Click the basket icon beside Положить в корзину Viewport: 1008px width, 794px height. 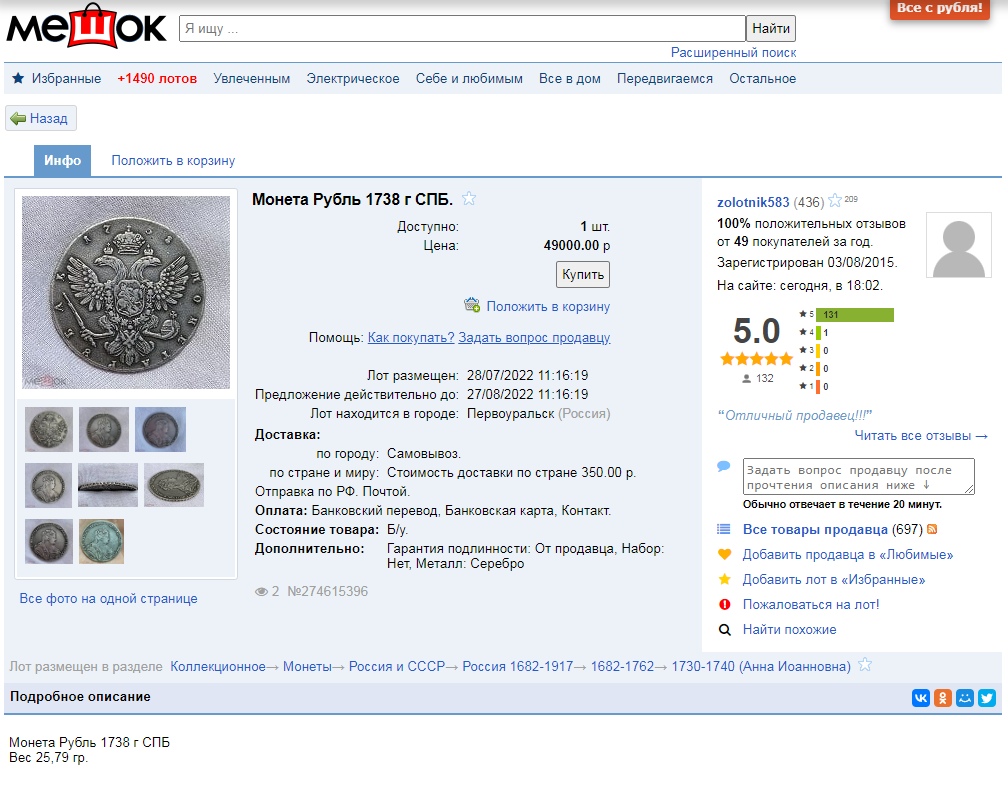click(x=472, y=306)
